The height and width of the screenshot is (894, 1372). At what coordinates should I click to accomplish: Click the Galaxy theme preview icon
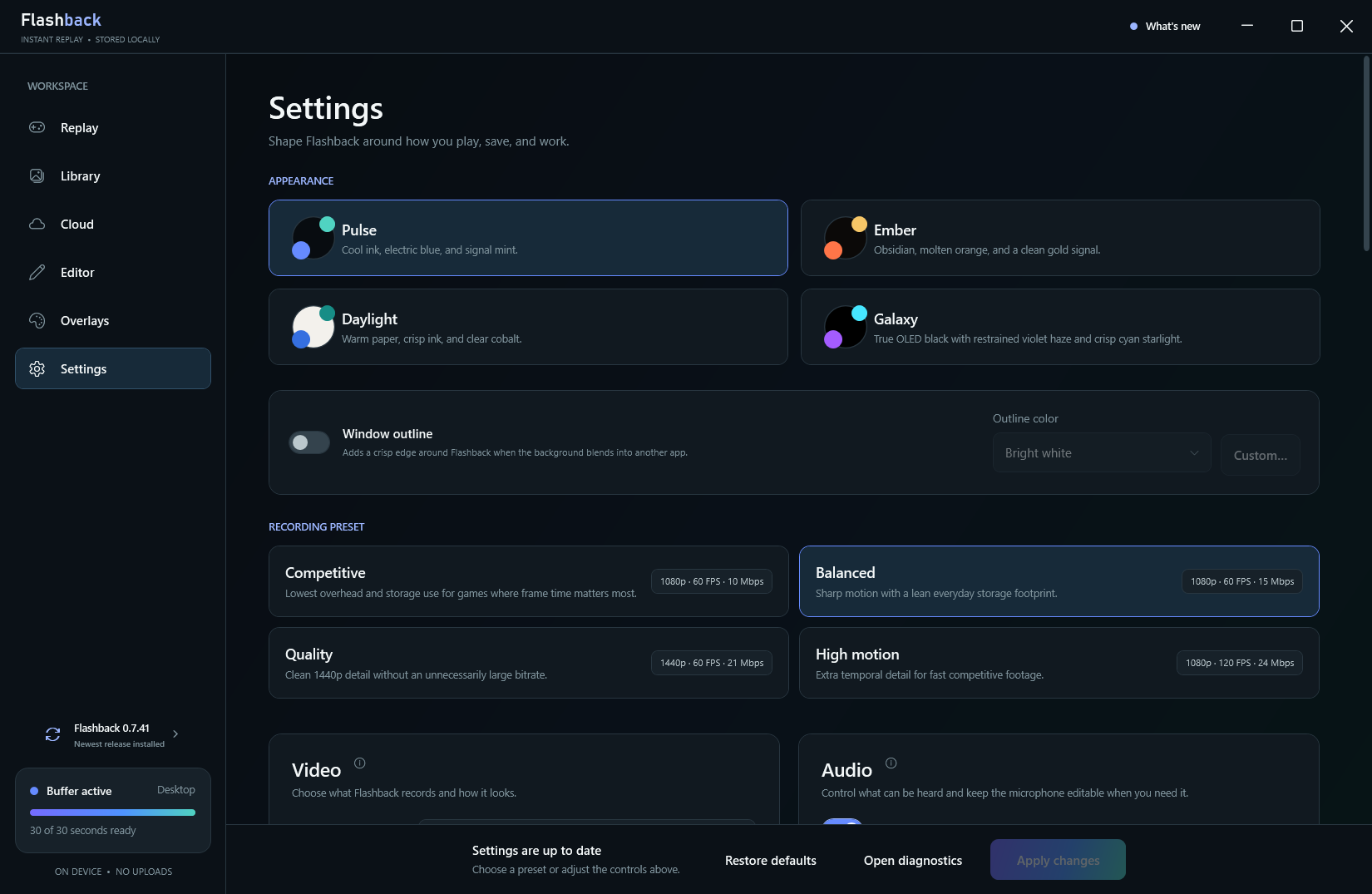(x=846, y=327)
